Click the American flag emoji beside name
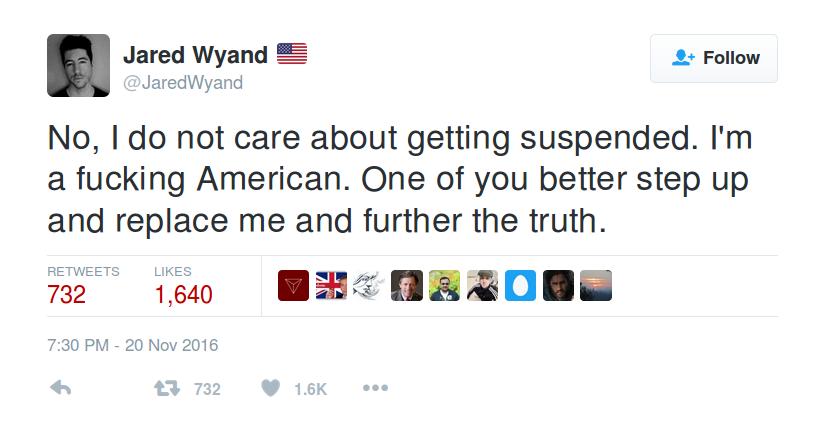The width and height of the screenshot is (826, 430). 291,54
